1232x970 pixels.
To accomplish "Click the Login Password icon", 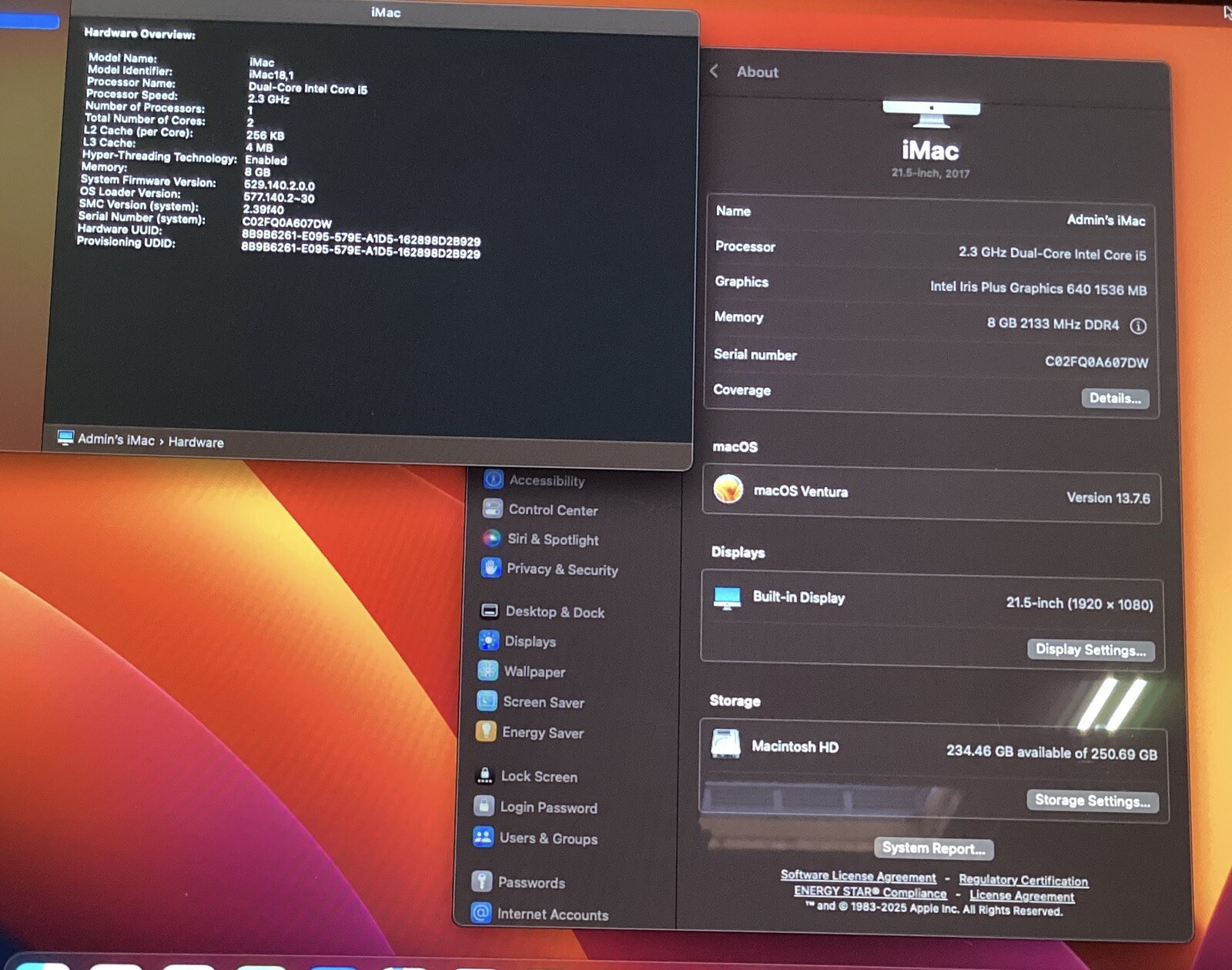I will click(x=484, y=806).
